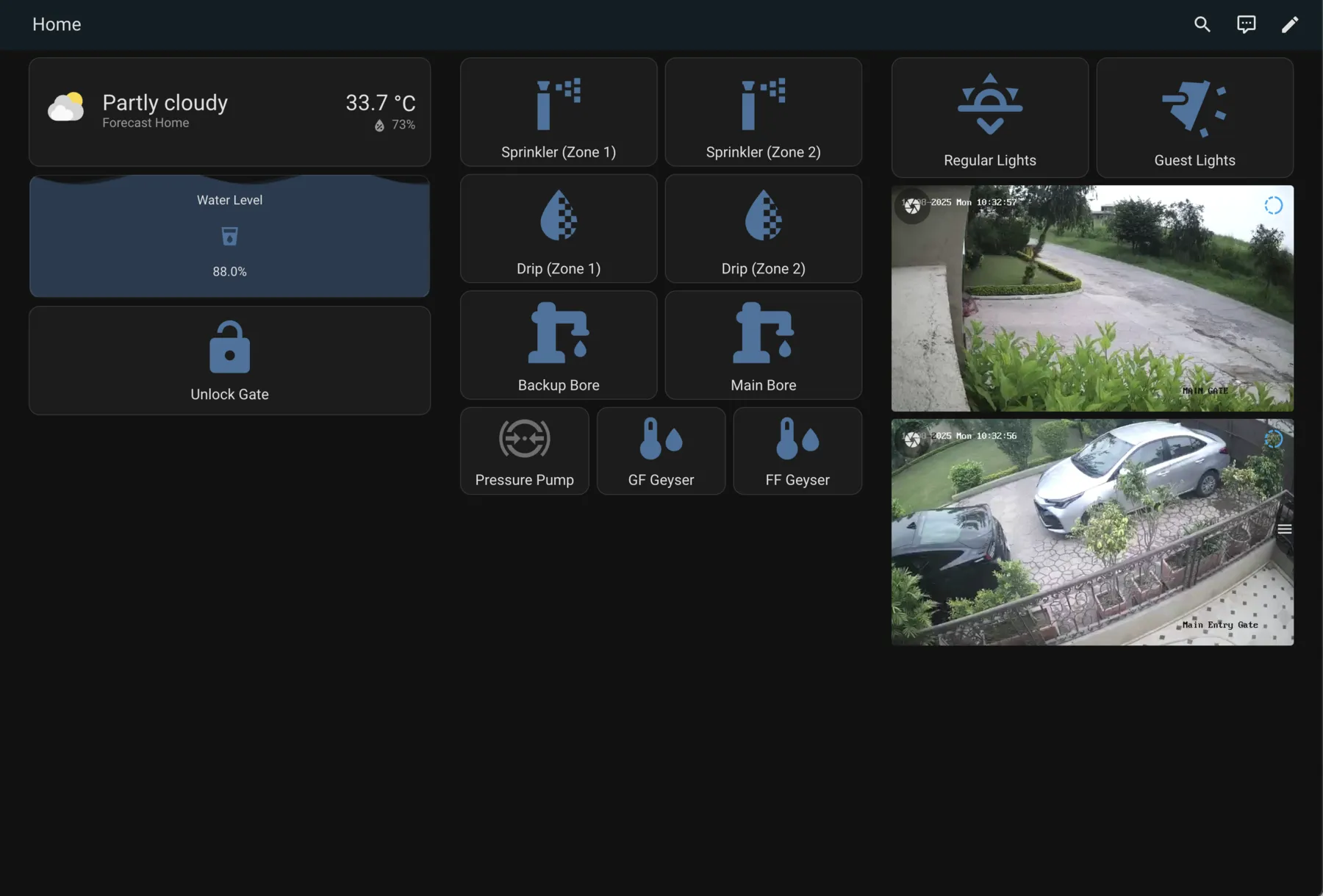Toggle the Sprinkler (Zone 2) icon
1323x896 pixels.
[x=763, y=104]
